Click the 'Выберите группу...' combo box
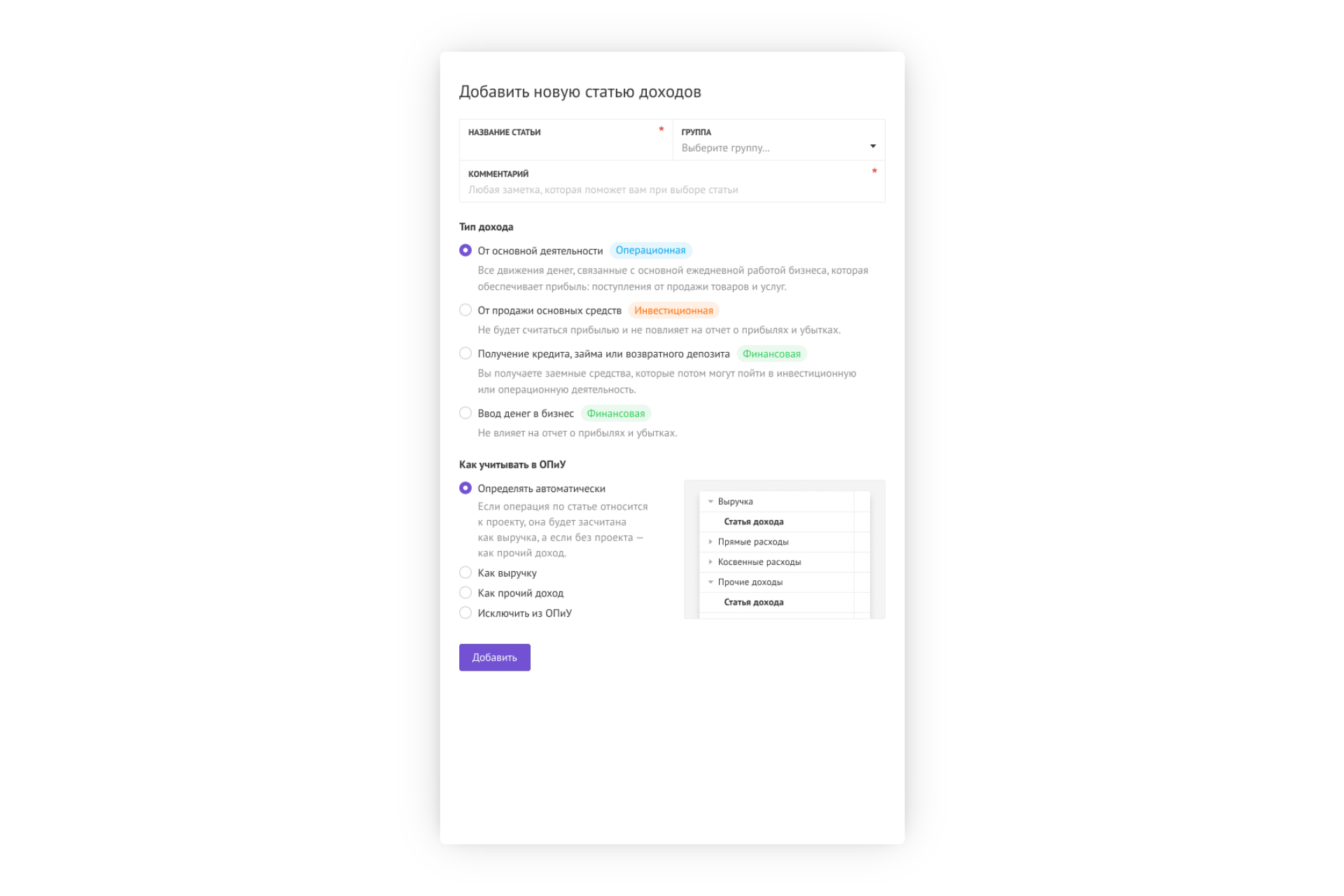This screenshot has height=896, width=1344. tap(778, 140)
